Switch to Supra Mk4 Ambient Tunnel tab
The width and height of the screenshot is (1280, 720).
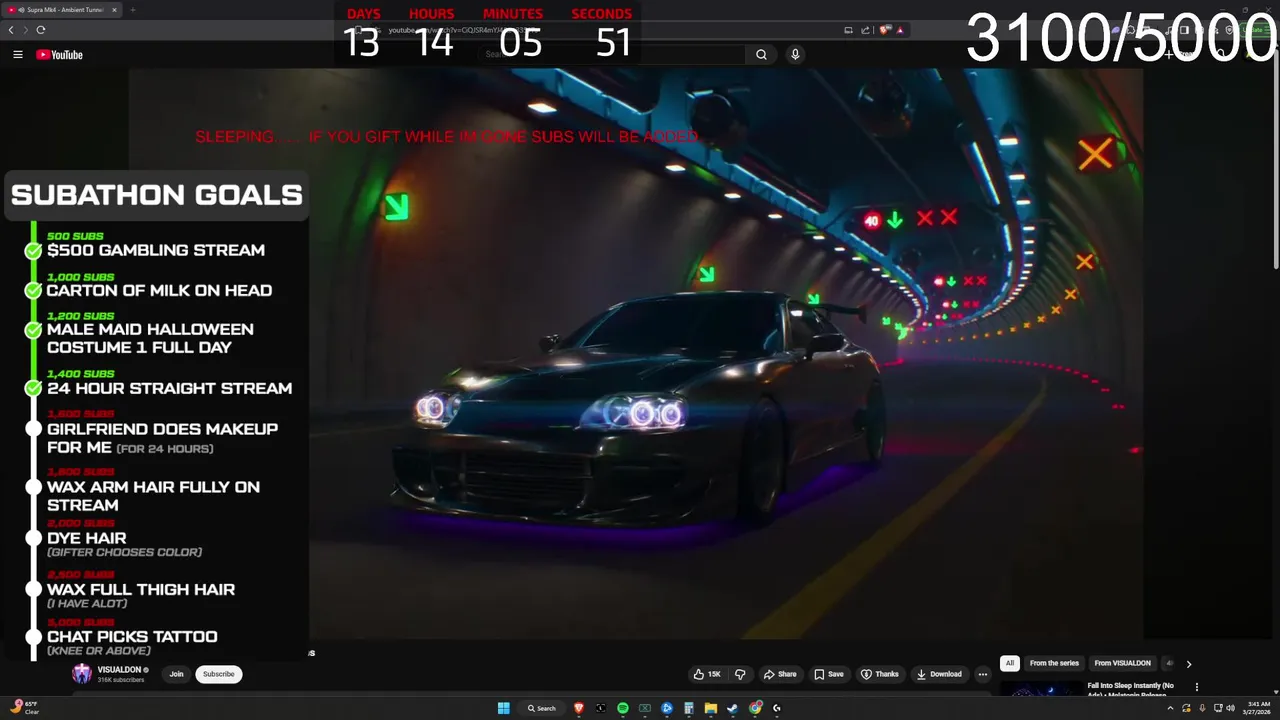(x=63, y=10)
